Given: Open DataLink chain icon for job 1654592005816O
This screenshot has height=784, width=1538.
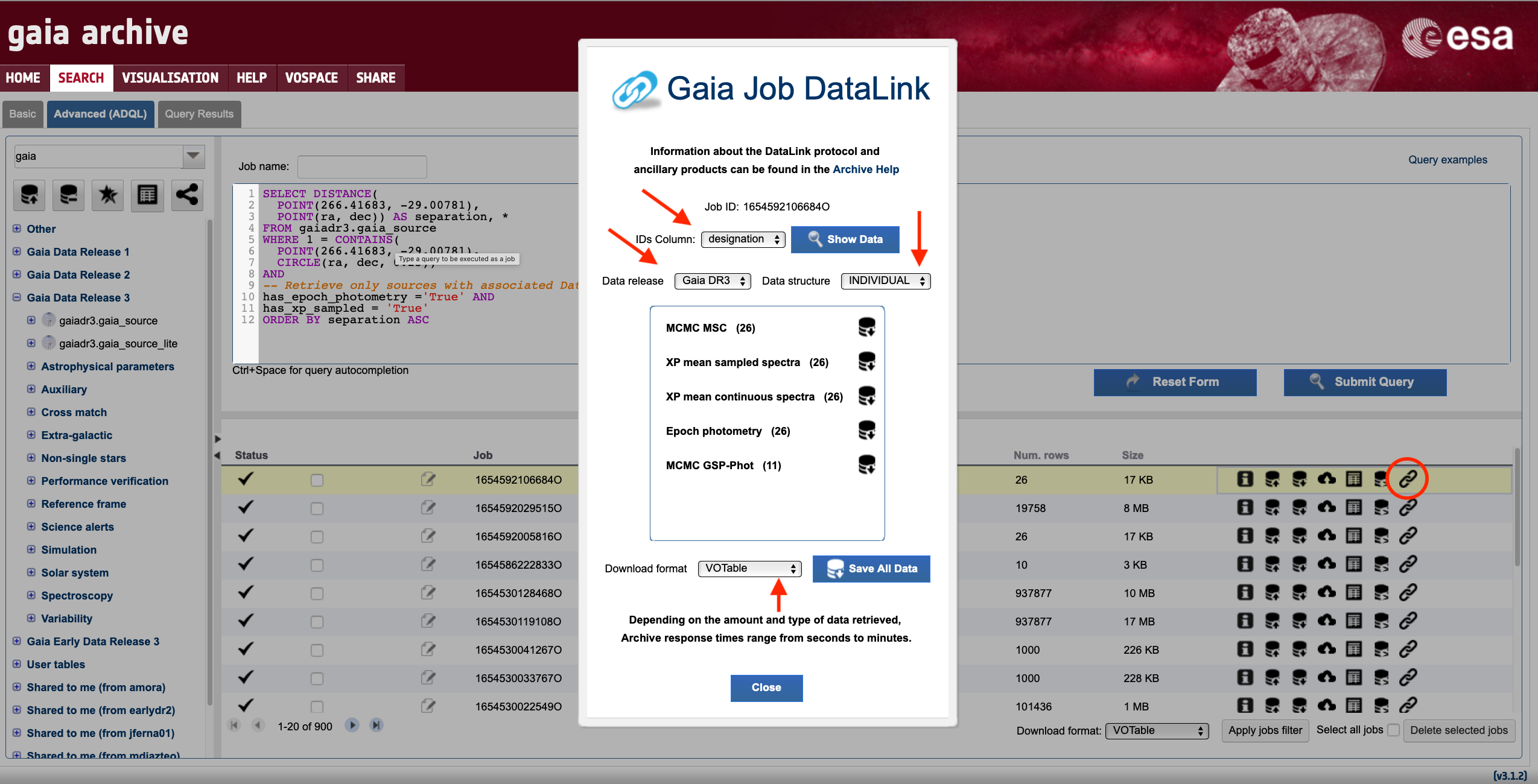Looking at the screenshot, I should click(1408, 536).
